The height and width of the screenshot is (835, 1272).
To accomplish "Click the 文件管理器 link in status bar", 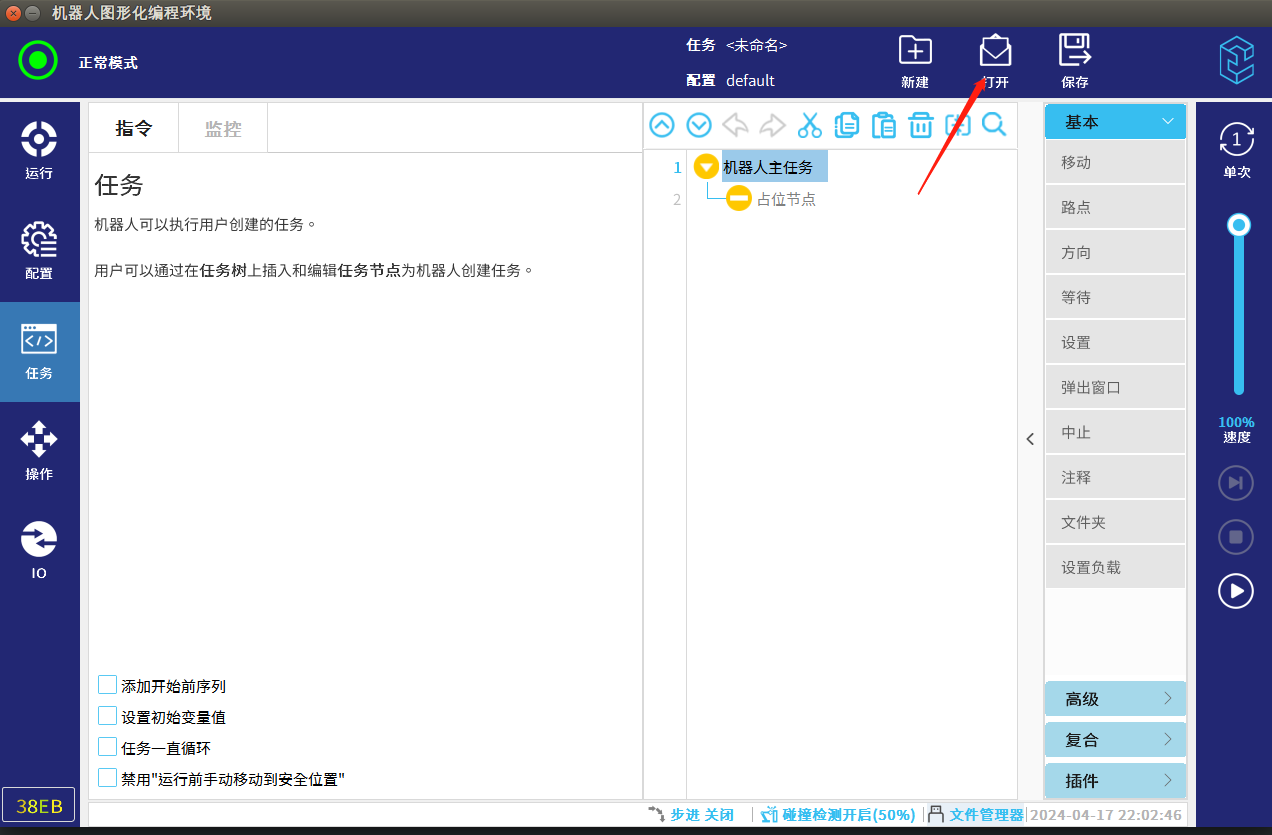I will pyautogui.click(x=985, y=815).
